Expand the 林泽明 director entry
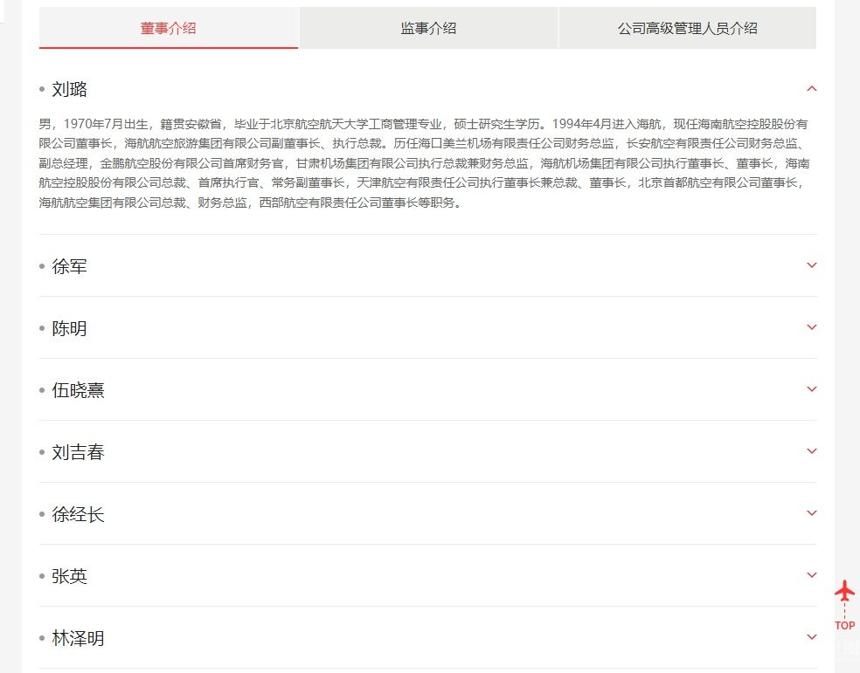860x673 pixels. [812, 637]
